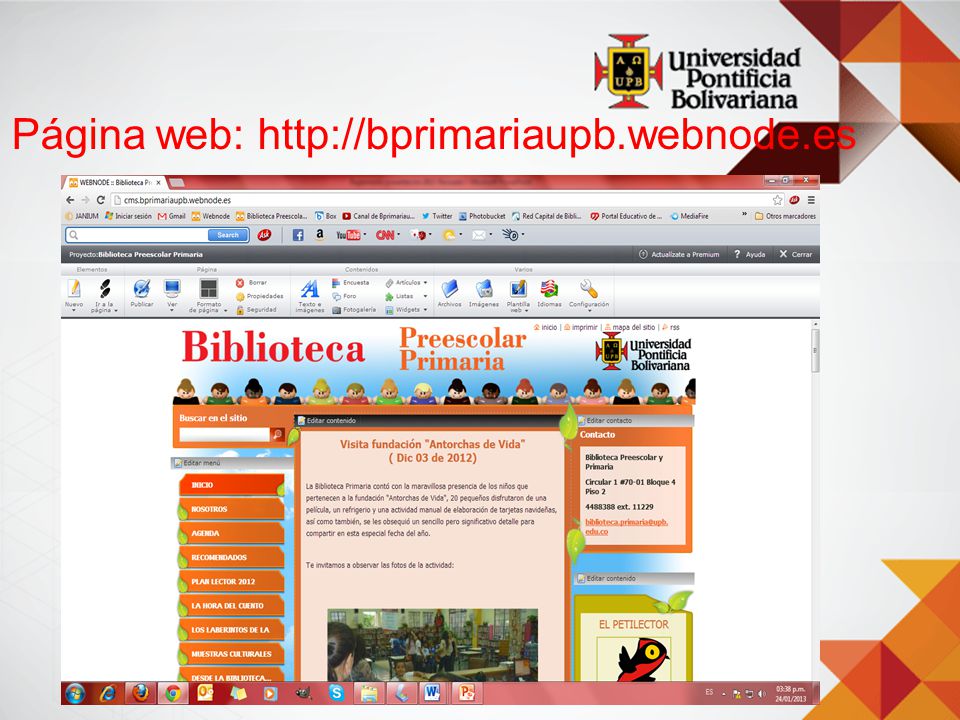The width and height of the screenshot is (960, 720).
Task: Open the Otros marcadores folder
Action: pos(785,216)
